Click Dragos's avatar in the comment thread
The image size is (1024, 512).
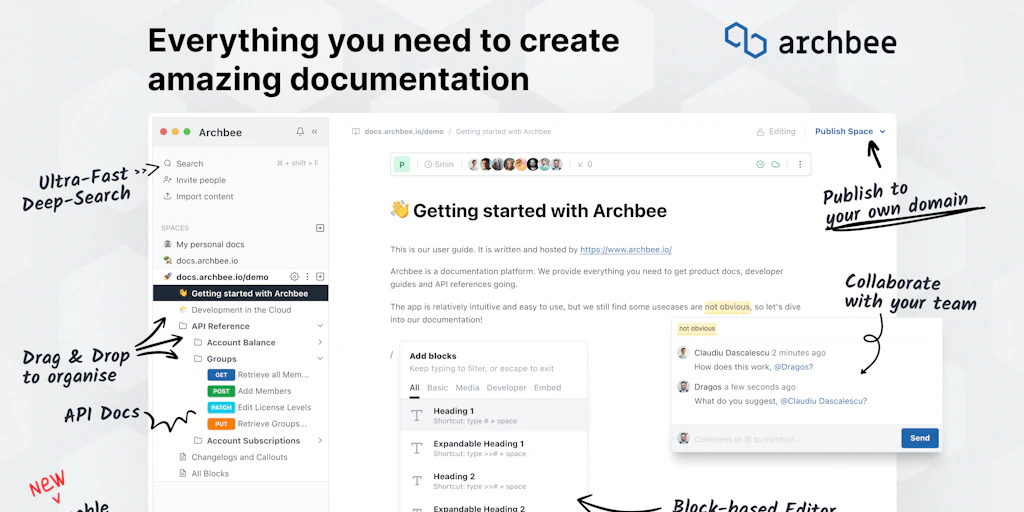click(x=684, y=387)
